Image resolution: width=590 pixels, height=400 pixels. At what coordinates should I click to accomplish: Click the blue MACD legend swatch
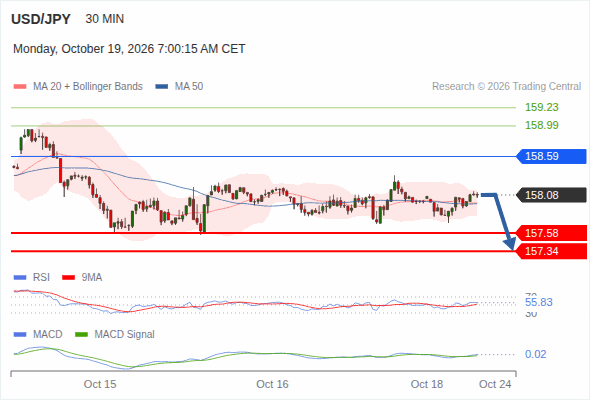coord(20,335)
